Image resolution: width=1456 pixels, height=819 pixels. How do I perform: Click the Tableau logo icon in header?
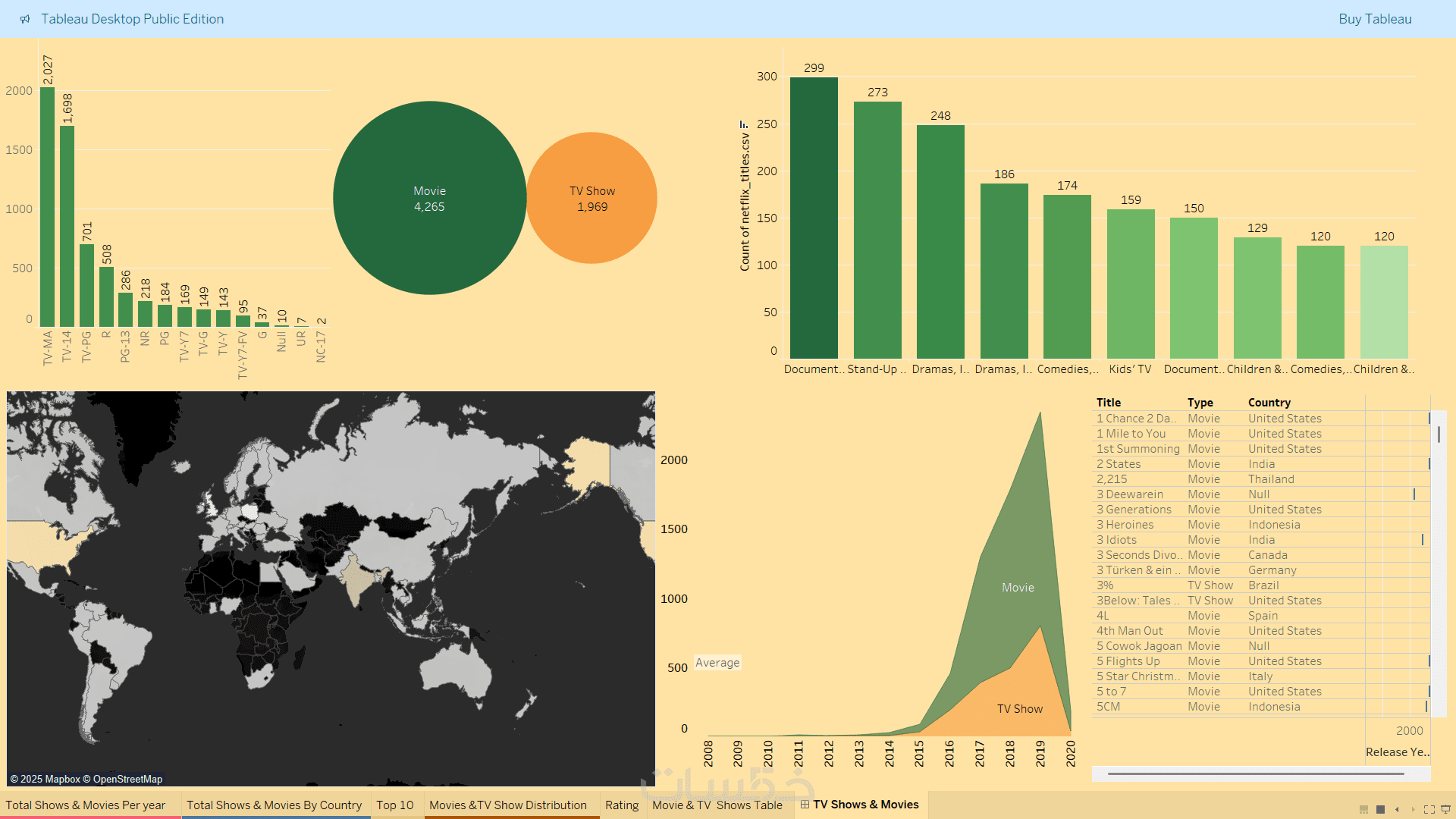point(25,19)
